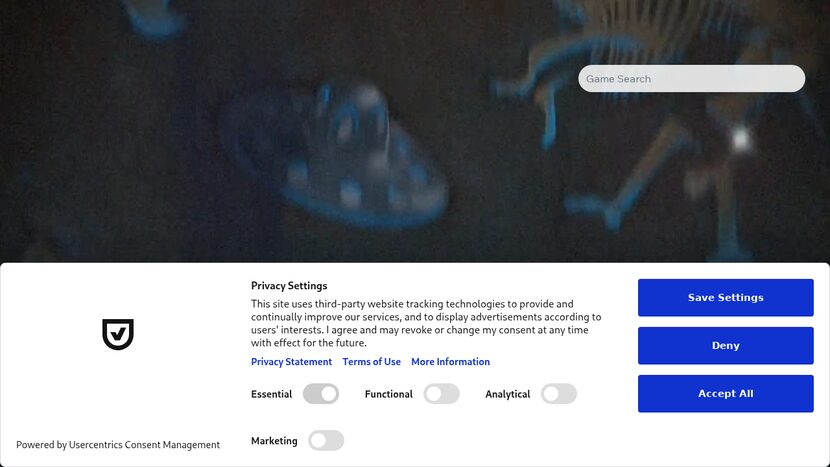
Task: Enable the Marketing cookies switch
Action: pyautogui.click(x=326, y=441)
